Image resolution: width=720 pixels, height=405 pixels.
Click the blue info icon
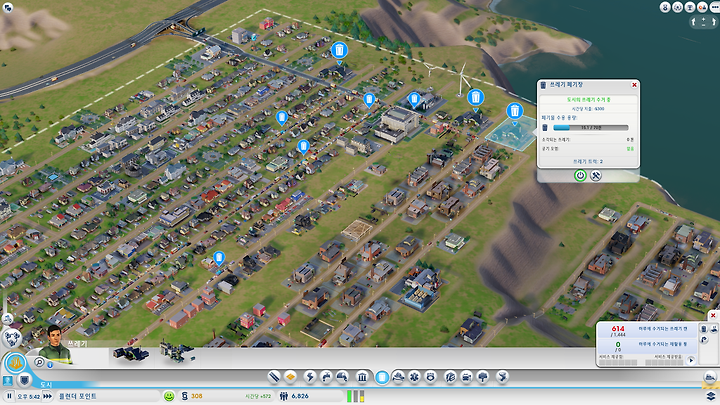50,365
